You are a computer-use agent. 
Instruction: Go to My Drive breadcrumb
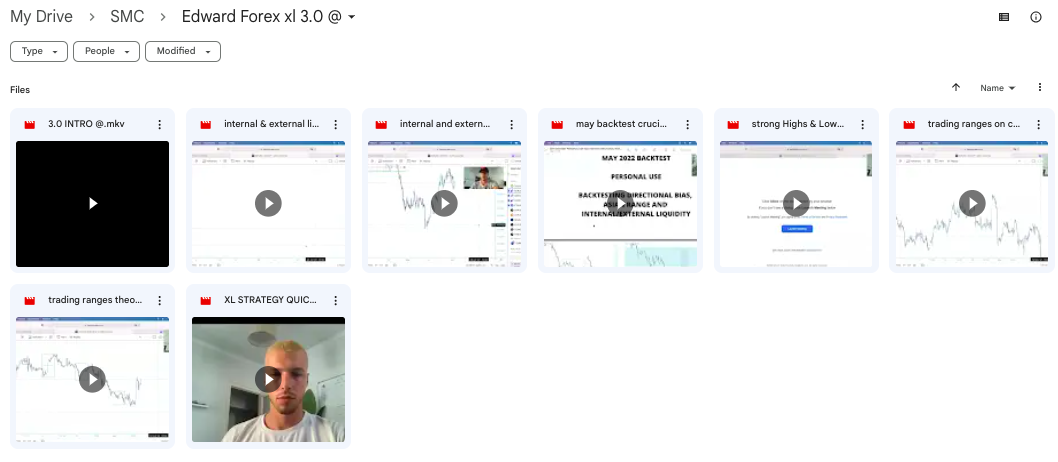(x=41, y=17)
